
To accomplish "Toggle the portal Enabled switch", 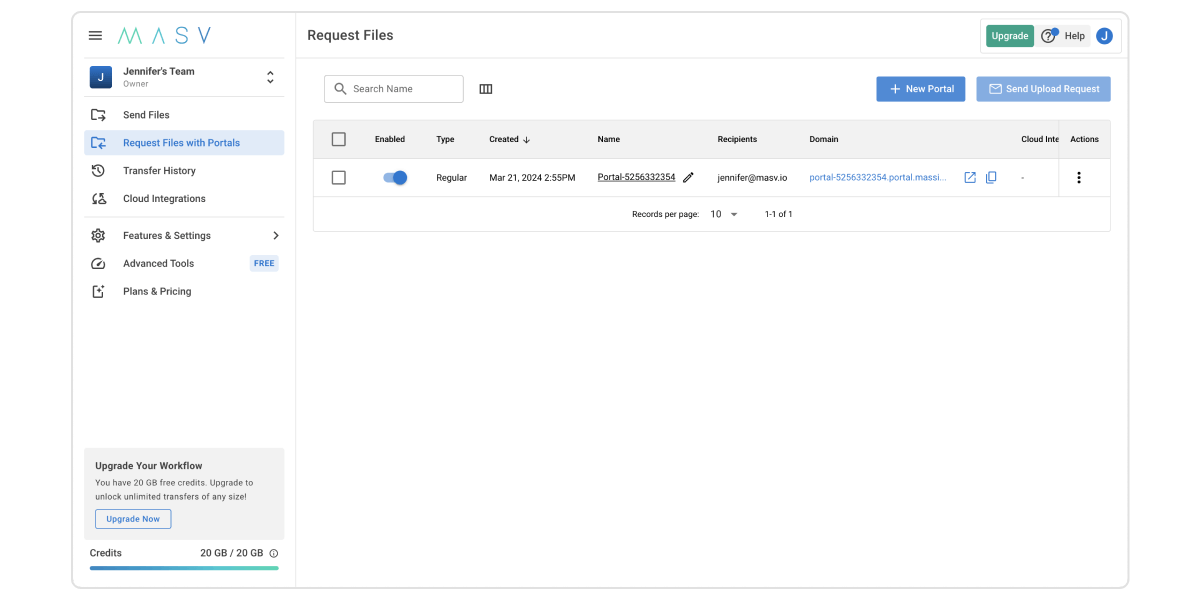I will 395,177.
